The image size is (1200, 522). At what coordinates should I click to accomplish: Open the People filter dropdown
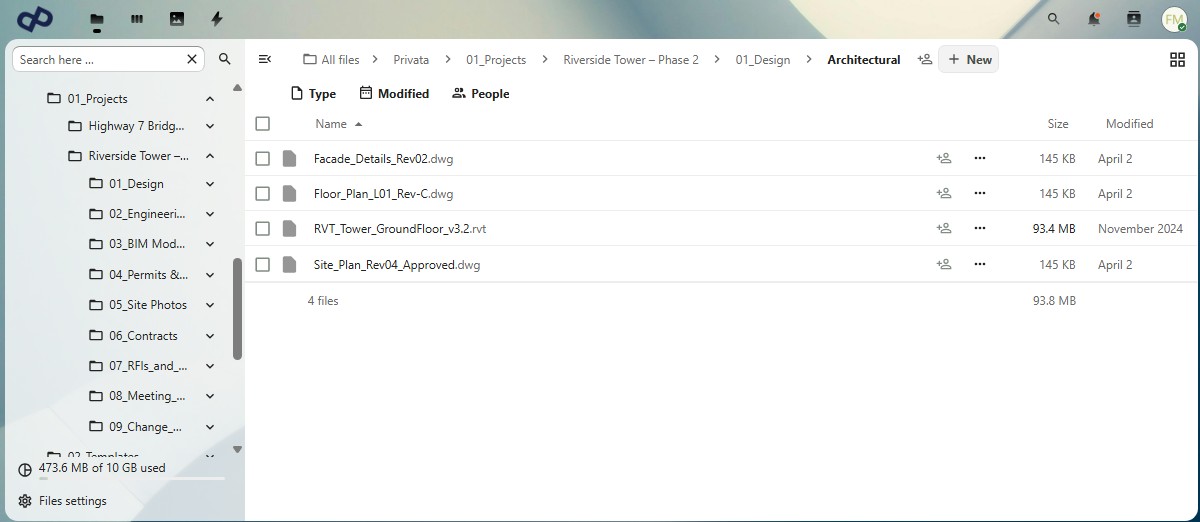point(480,94)
